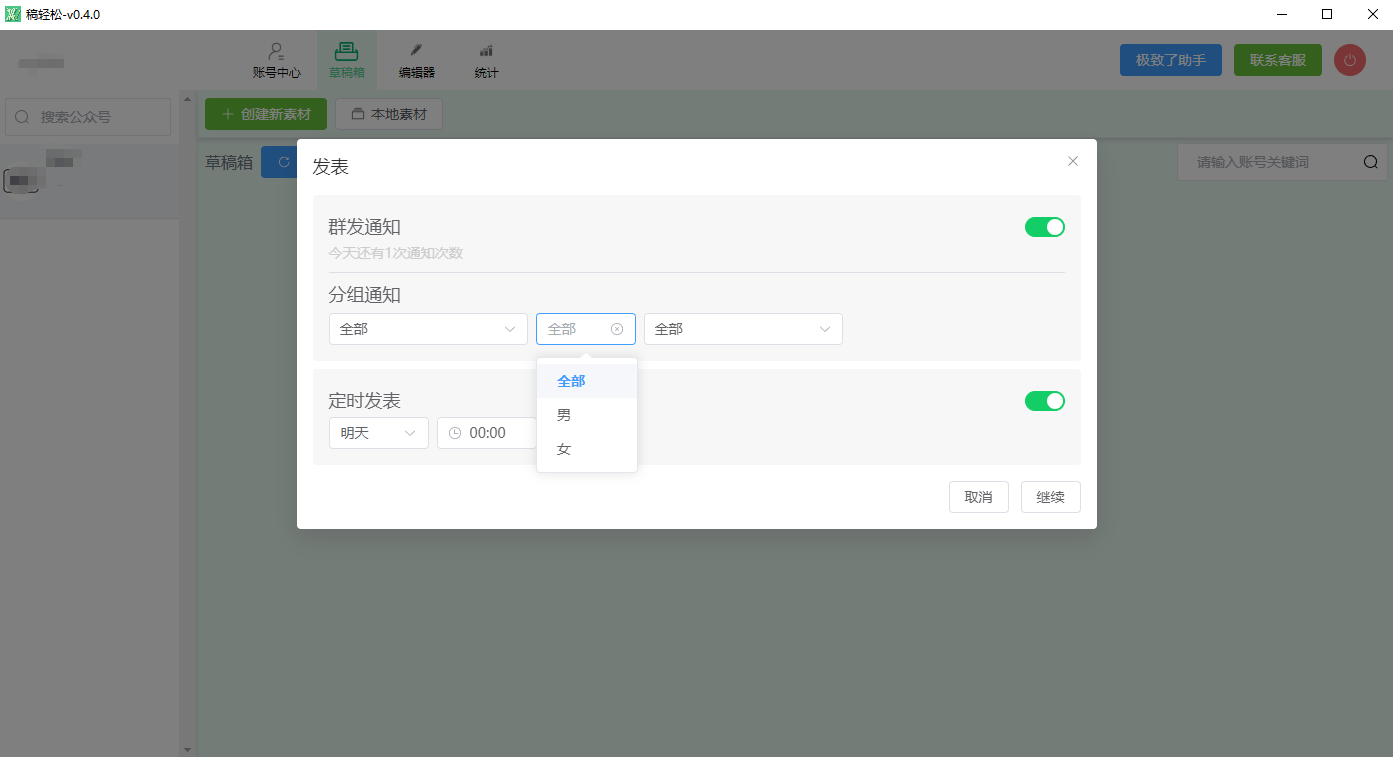Click the 继续 continue button

[x=1050, y=497]
